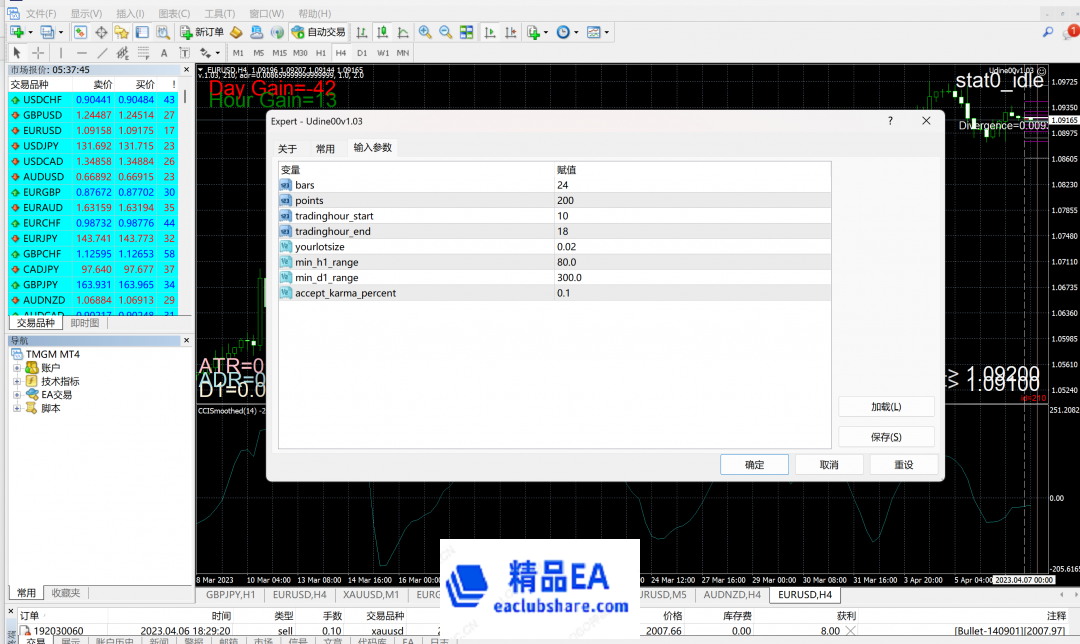Expand the EA交易 node in Navigator
The width and height of the screenshot is (1080, 644).
[17, 395]
